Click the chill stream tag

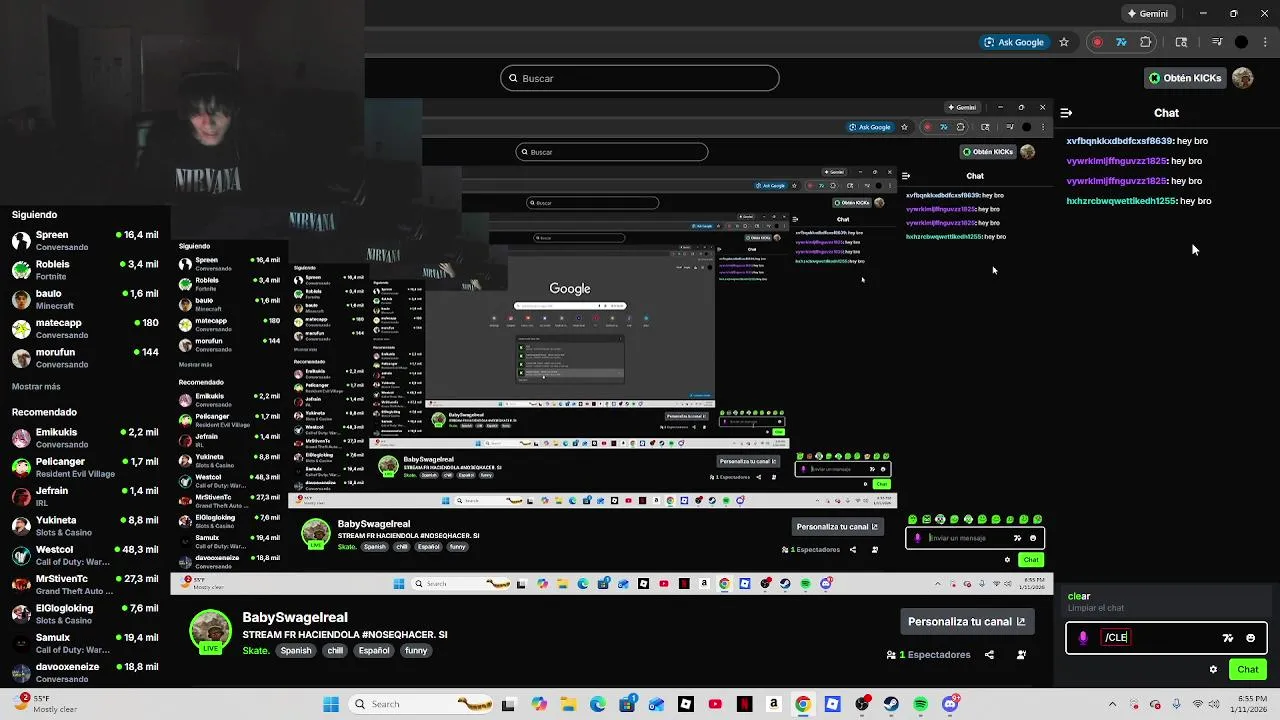(335, 651)
